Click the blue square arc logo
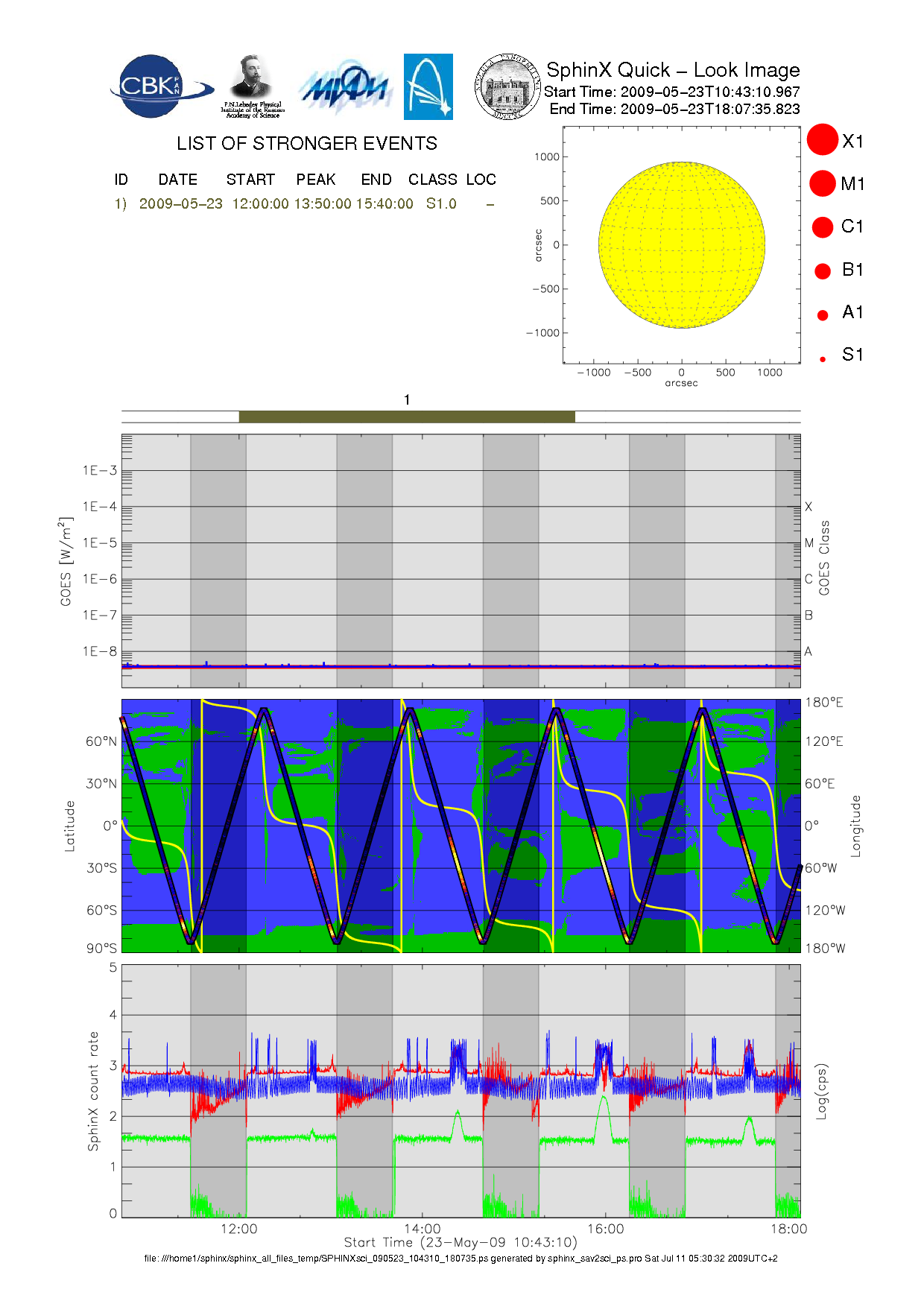 (428, 86)
